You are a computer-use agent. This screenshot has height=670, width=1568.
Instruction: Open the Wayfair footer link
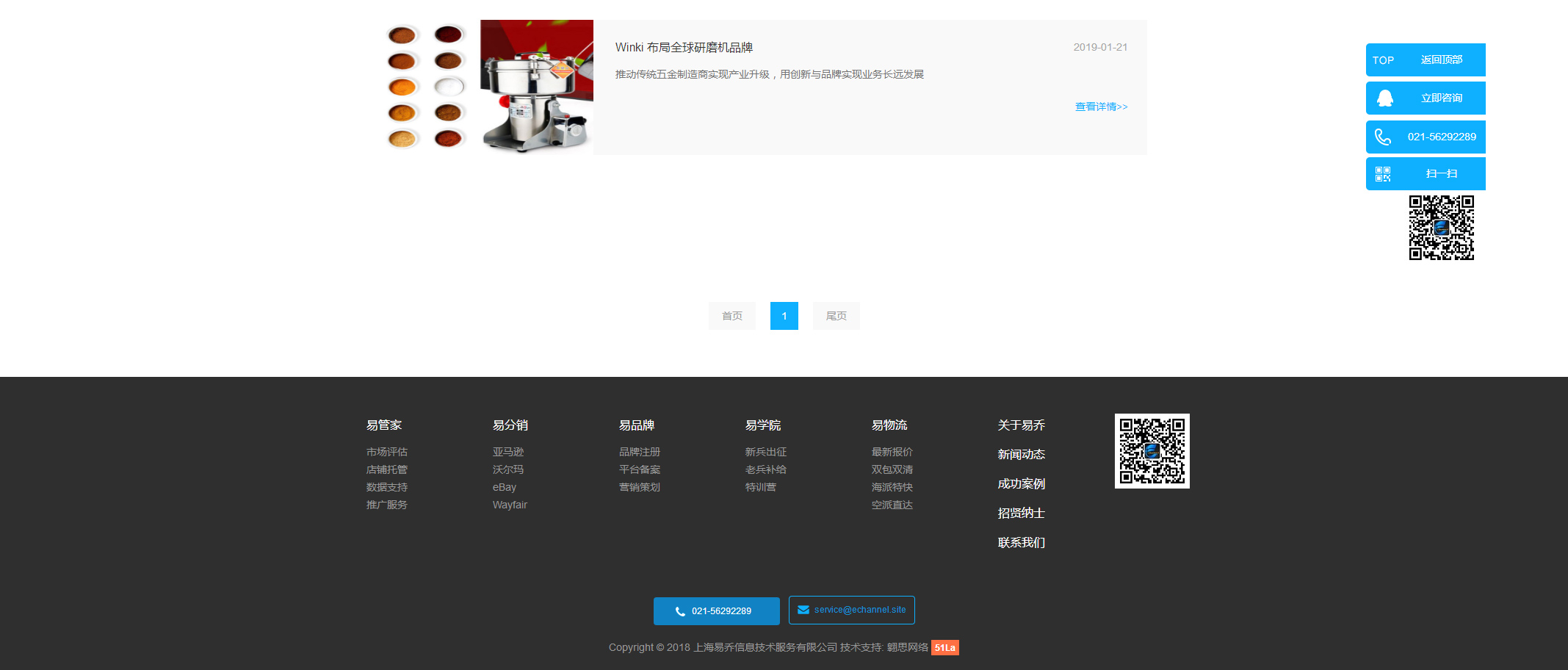(510, 505)
